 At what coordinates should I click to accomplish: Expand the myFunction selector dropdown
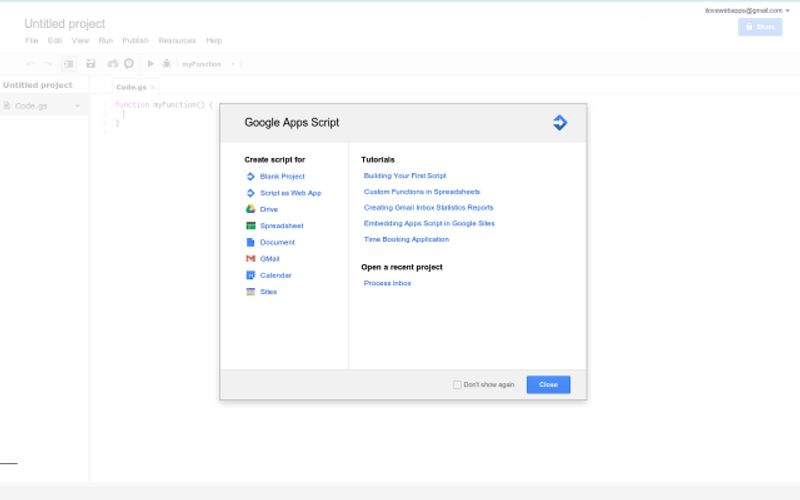[x=233, y=64]
